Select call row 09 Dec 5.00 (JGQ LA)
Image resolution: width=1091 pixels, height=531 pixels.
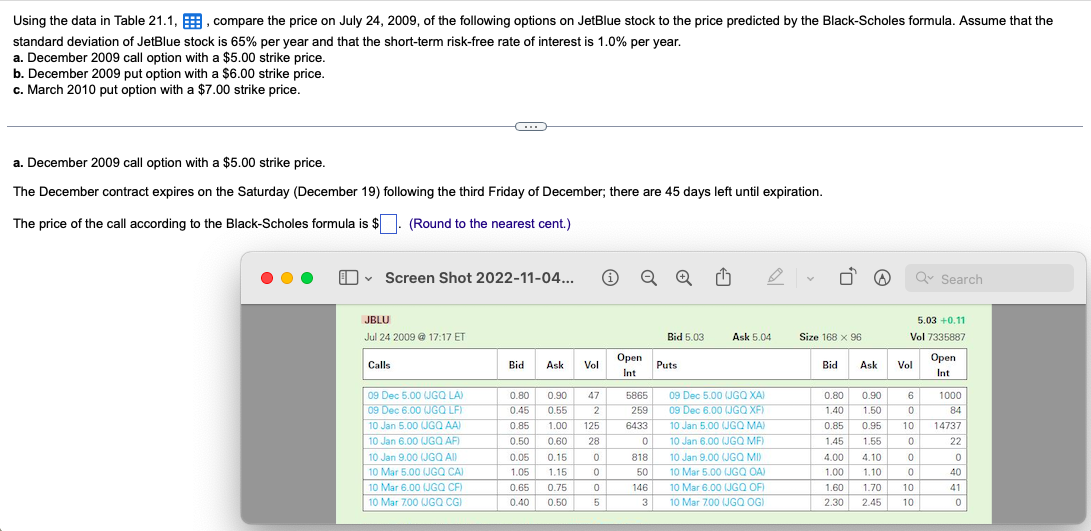[x=414, y=395]
